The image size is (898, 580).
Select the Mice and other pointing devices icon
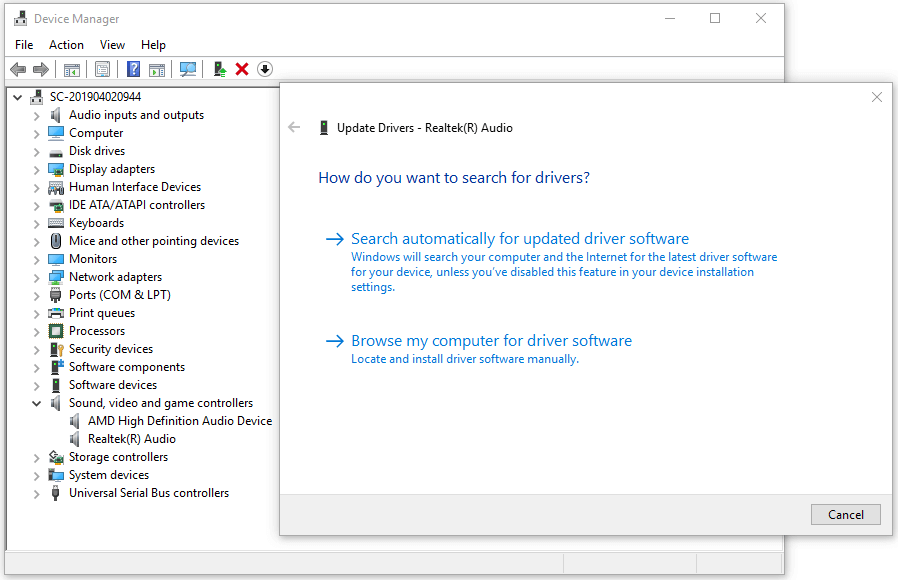(x=56, y=241)
